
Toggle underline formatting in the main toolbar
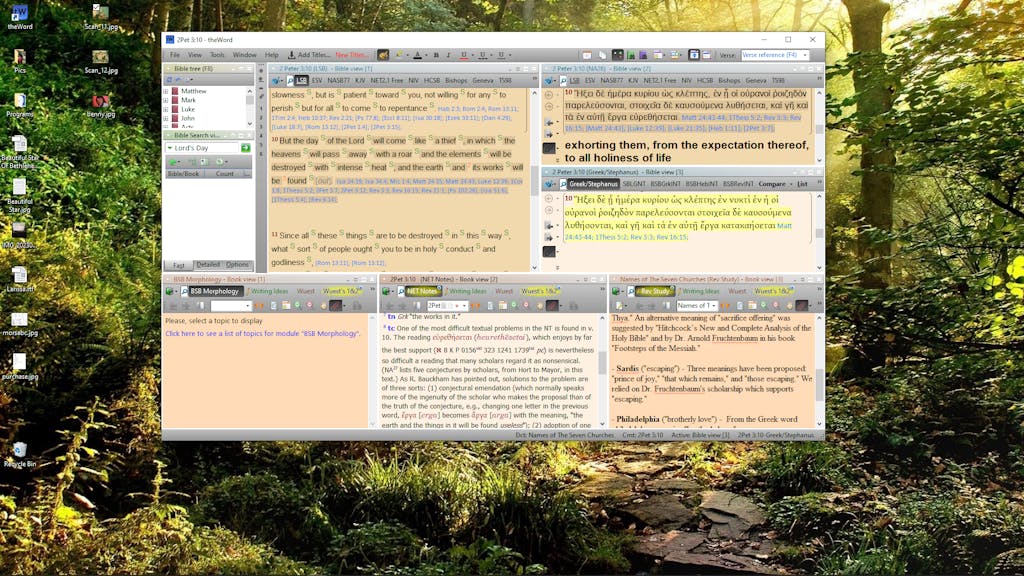tap(464, 55)
